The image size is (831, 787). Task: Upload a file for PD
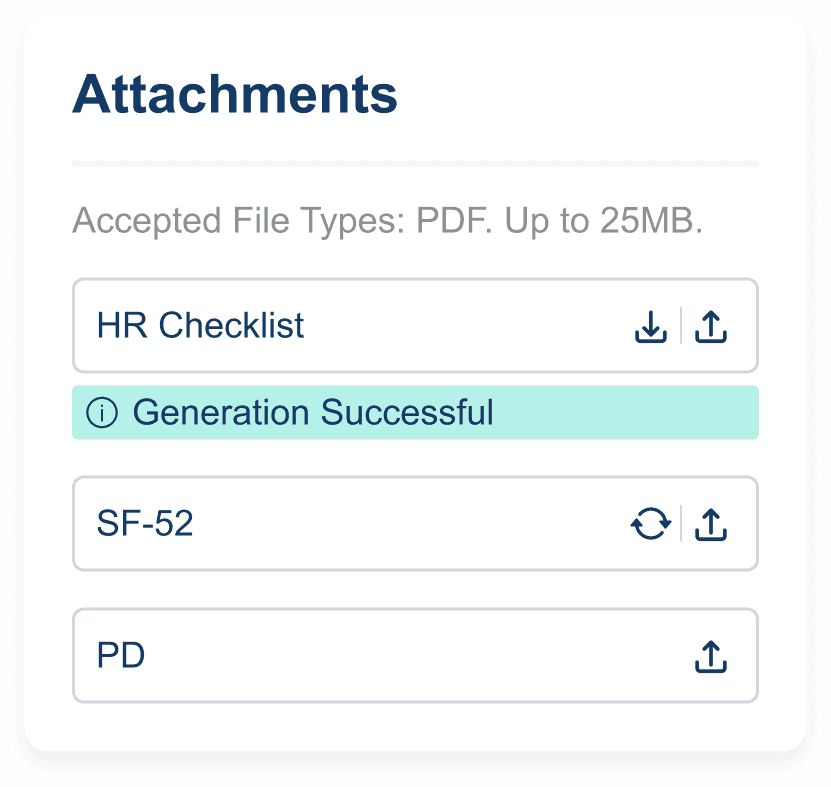coord(711,656)
